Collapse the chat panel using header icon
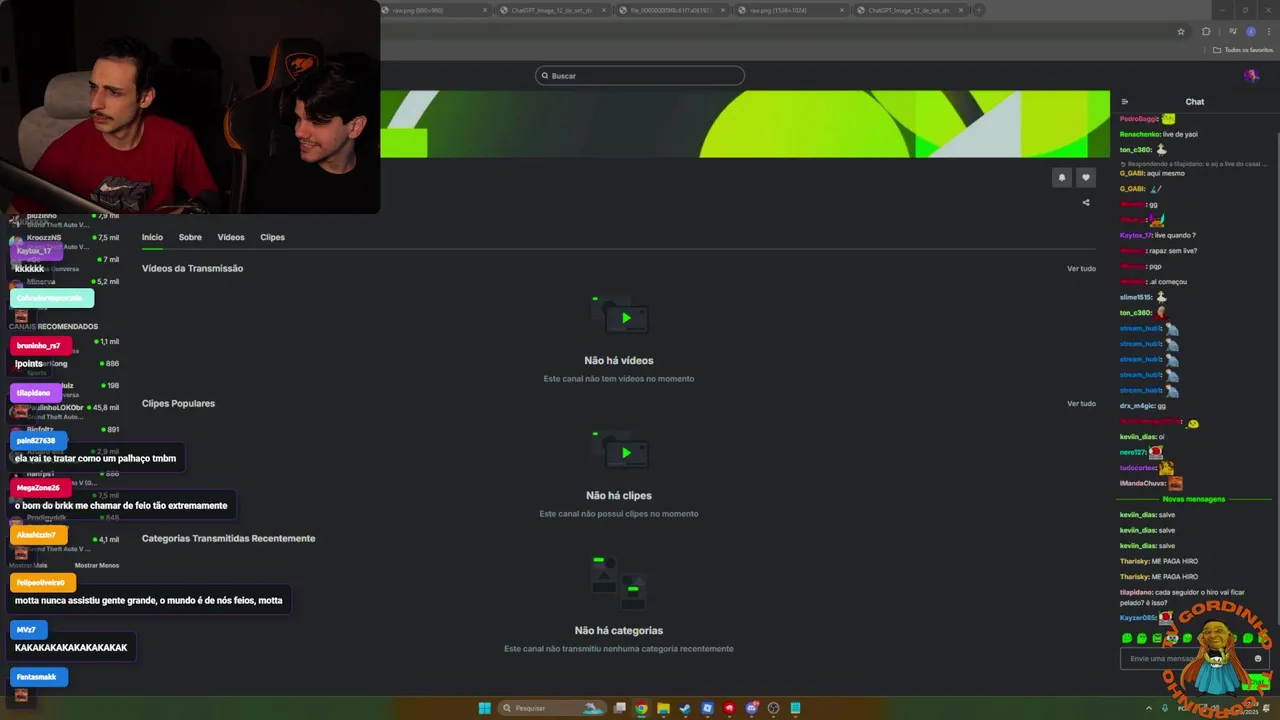Viewport: 1280px width, 720px height. [1125, 101]
